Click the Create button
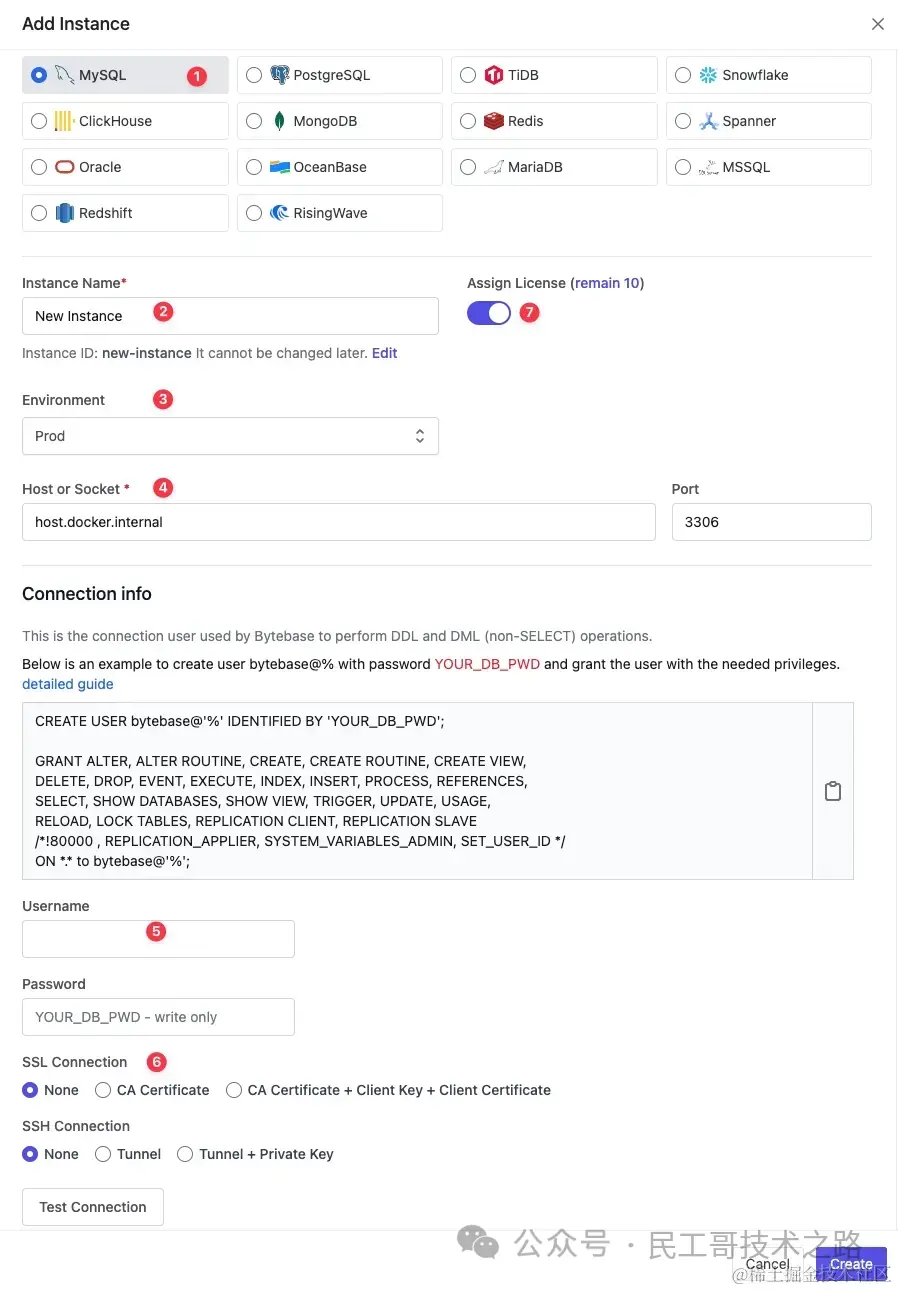Viewport: 898px width, 1291px height. (x=851, y=1264)
